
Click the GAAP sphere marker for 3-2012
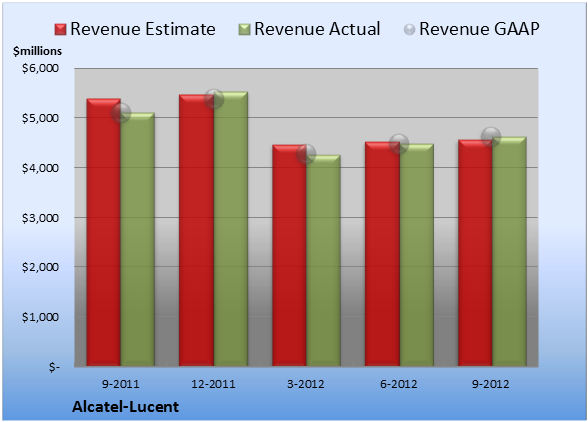coord(306,153)
